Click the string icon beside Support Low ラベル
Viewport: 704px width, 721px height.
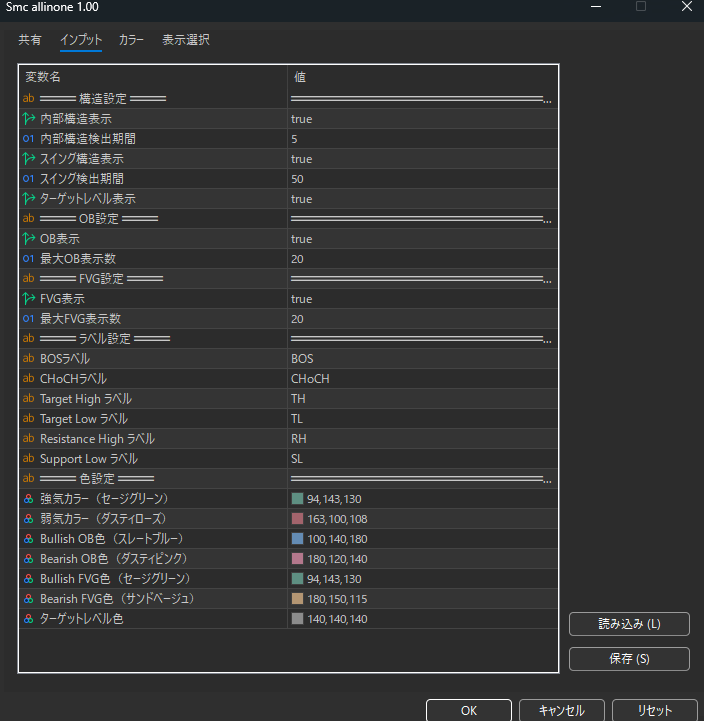pos(29,458)
